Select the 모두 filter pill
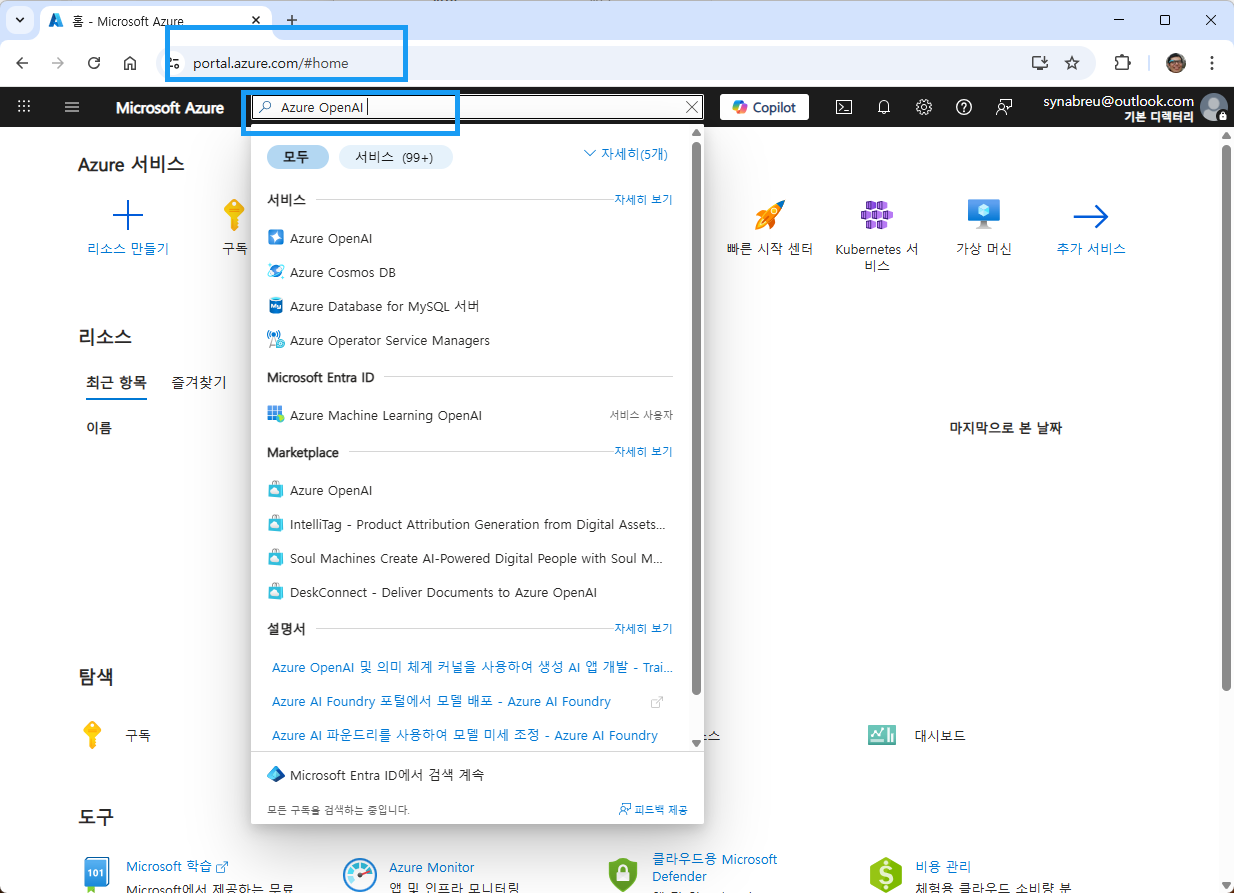 297,157
